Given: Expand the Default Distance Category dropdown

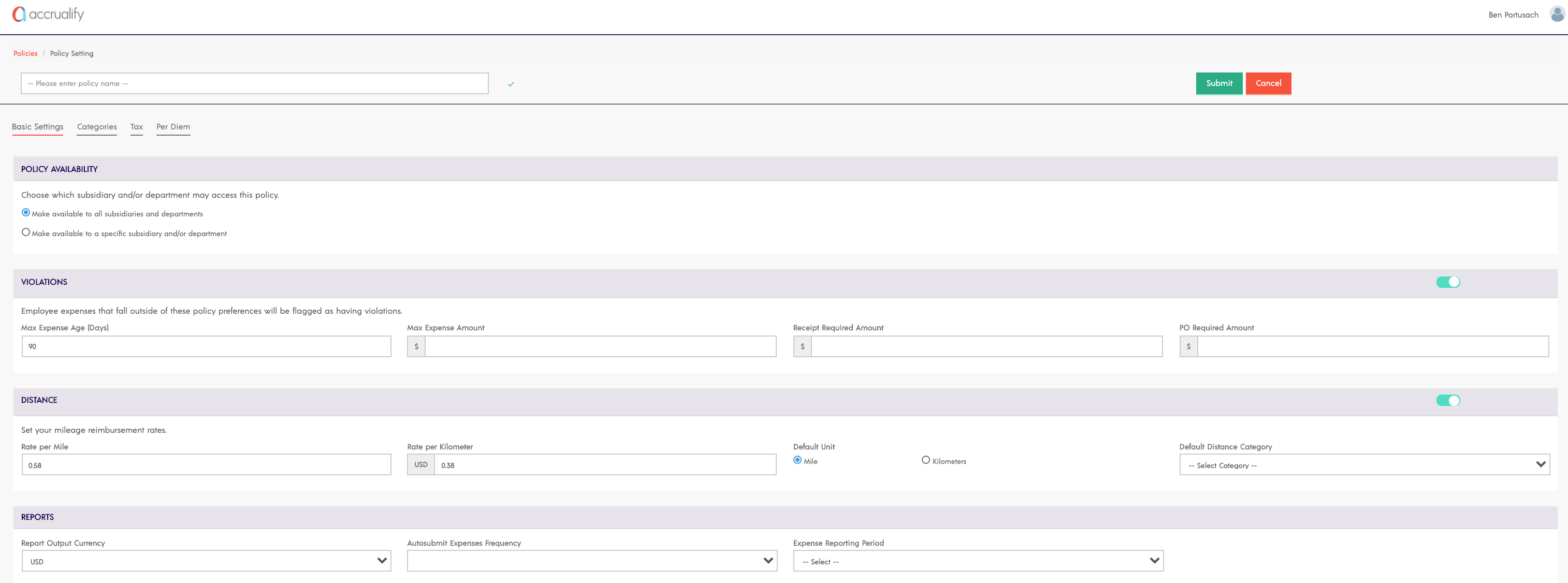Looking at the screenshot, I should [x=1363, y=465].
